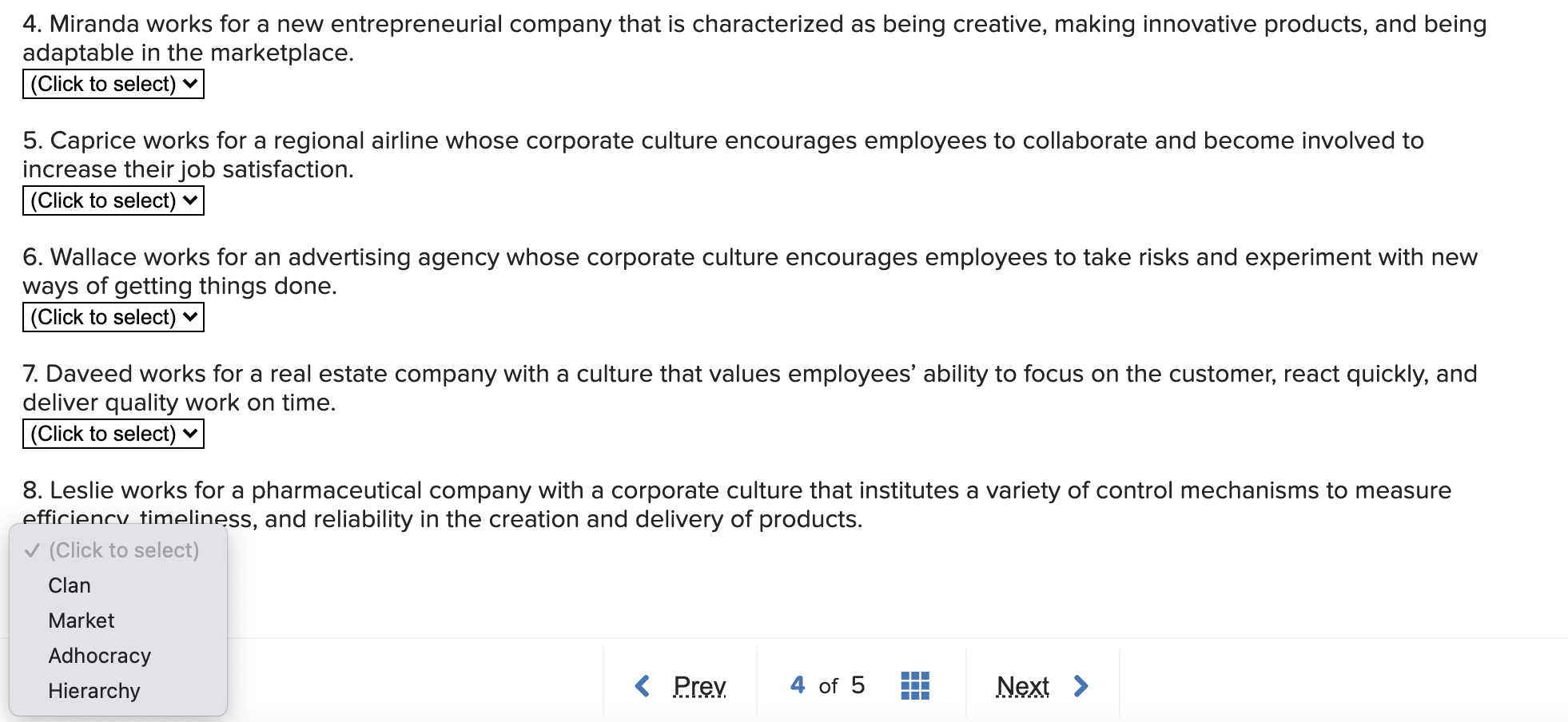The image size is (1568, 722).
Task: Click the checkmark next to (Click to select)
Action: [31, 549]
